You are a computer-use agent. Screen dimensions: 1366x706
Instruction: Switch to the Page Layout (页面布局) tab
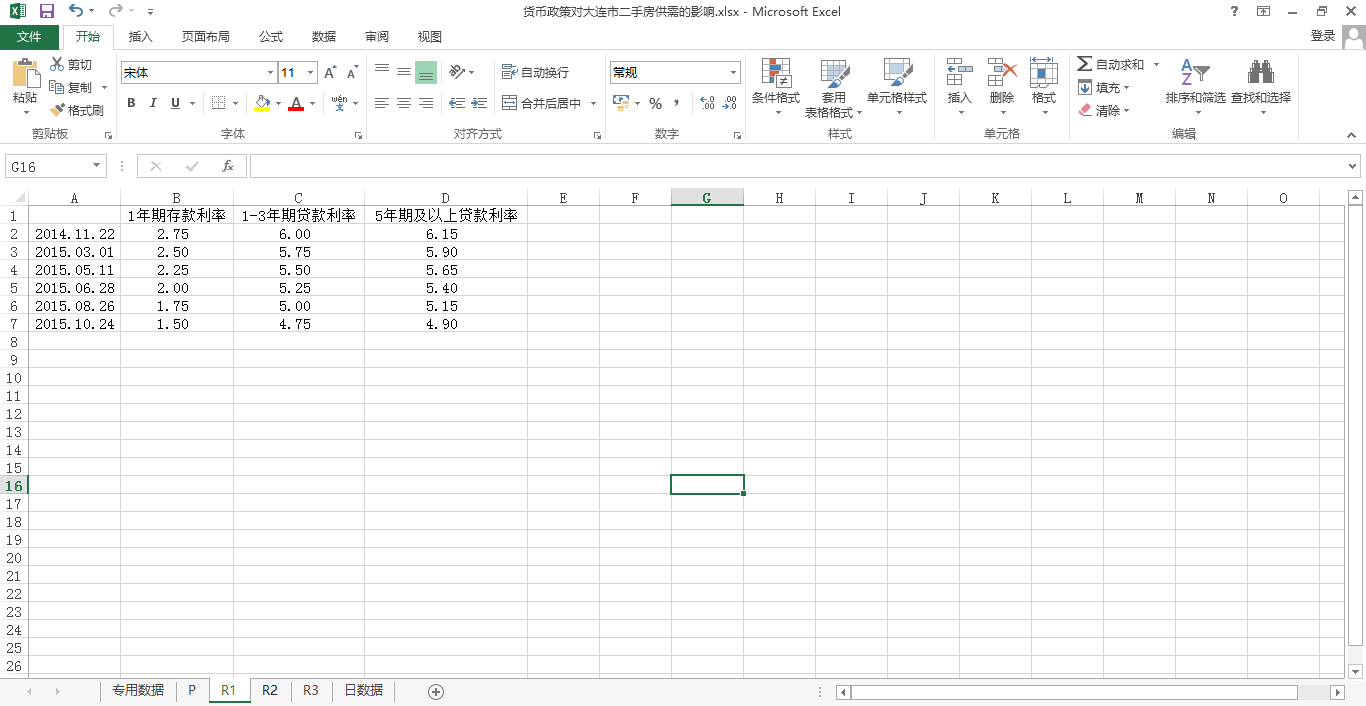point(206,36)
